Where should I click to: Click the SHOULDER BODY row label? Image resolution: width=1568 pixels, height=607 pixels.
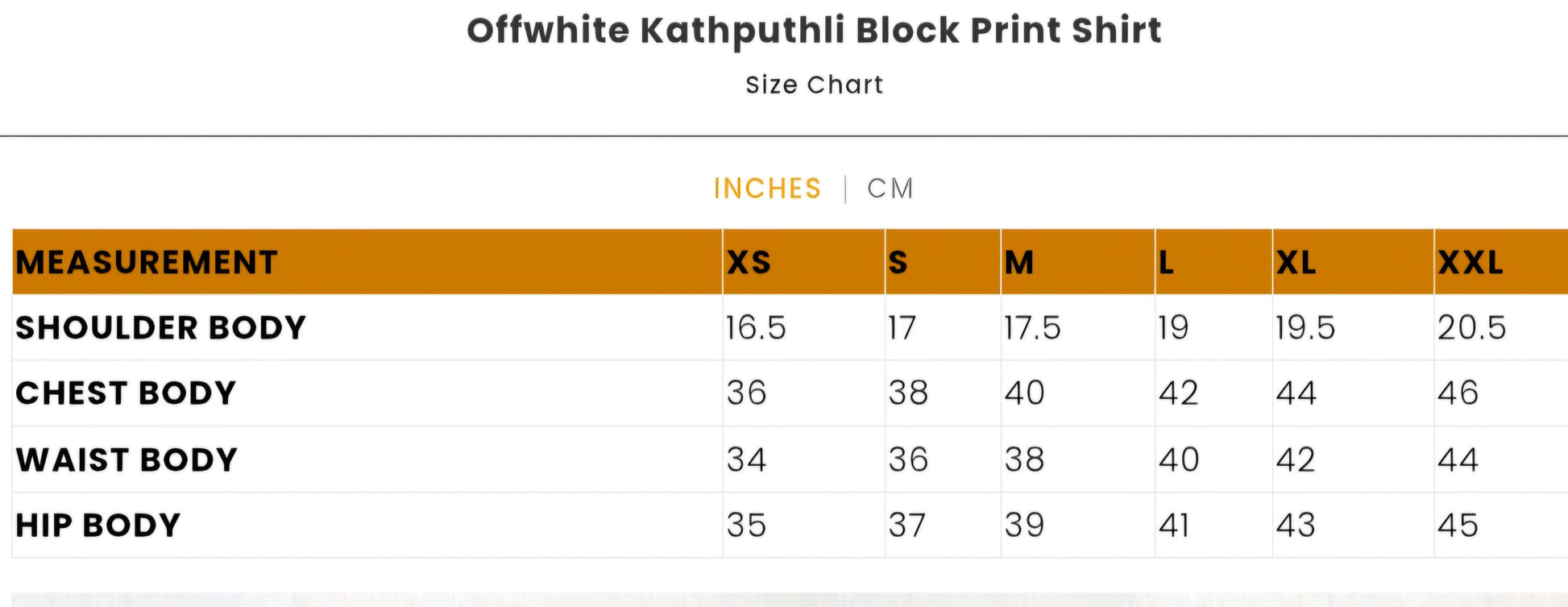point(161,328)
